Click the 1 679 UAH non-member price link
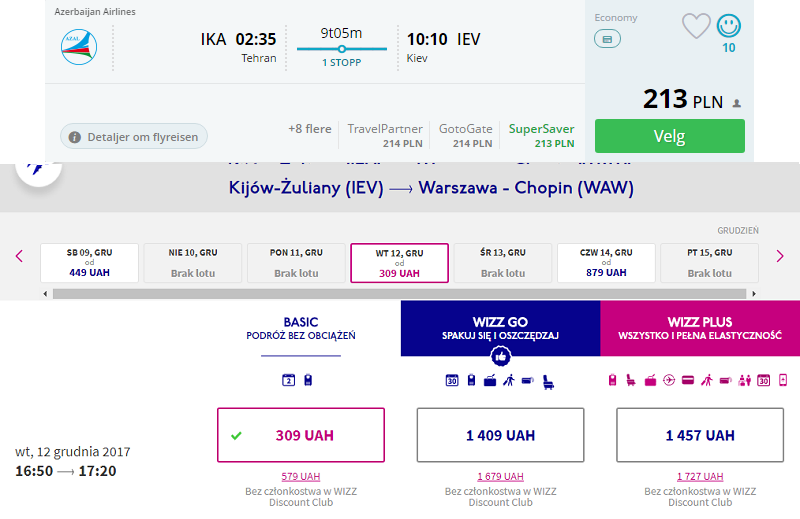The width and height of the screenshot is (800, 519). 501,477
